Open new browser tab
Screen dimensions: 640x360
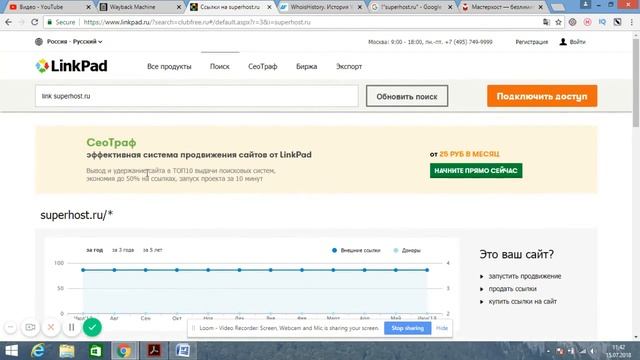[558, 7]
